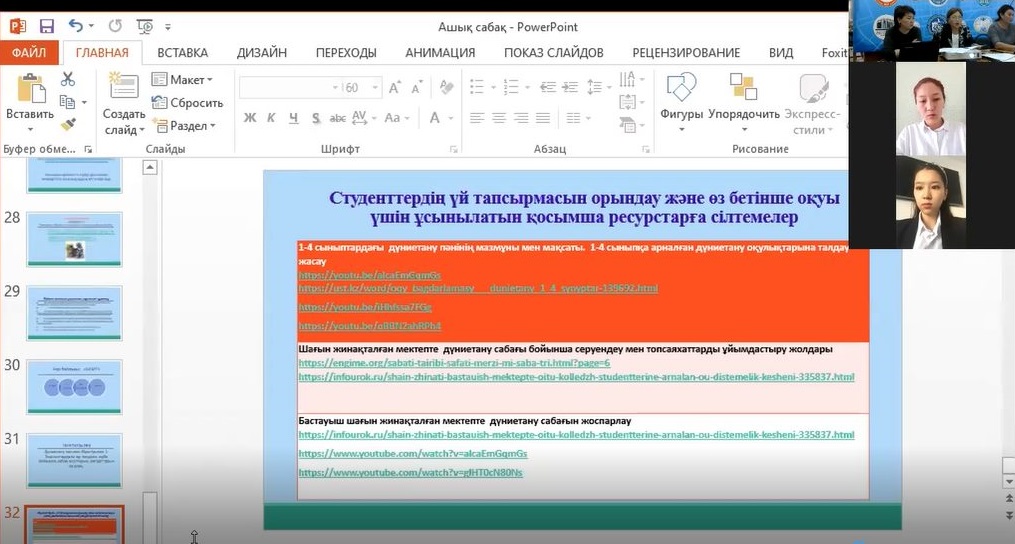
Task: Click the Cut scissors icon
Action: point(68,79)
